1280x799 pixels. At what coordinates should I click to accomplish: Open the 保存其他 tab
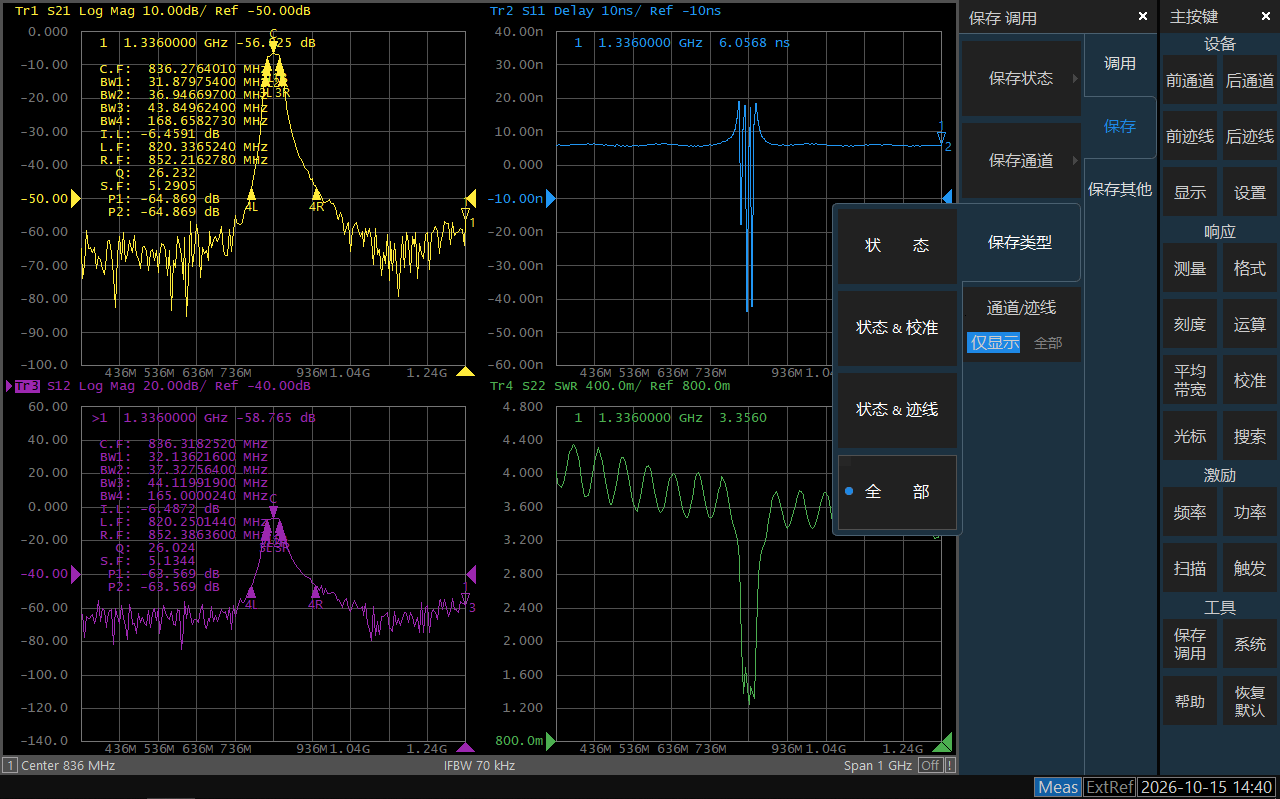click(1120, 190)
